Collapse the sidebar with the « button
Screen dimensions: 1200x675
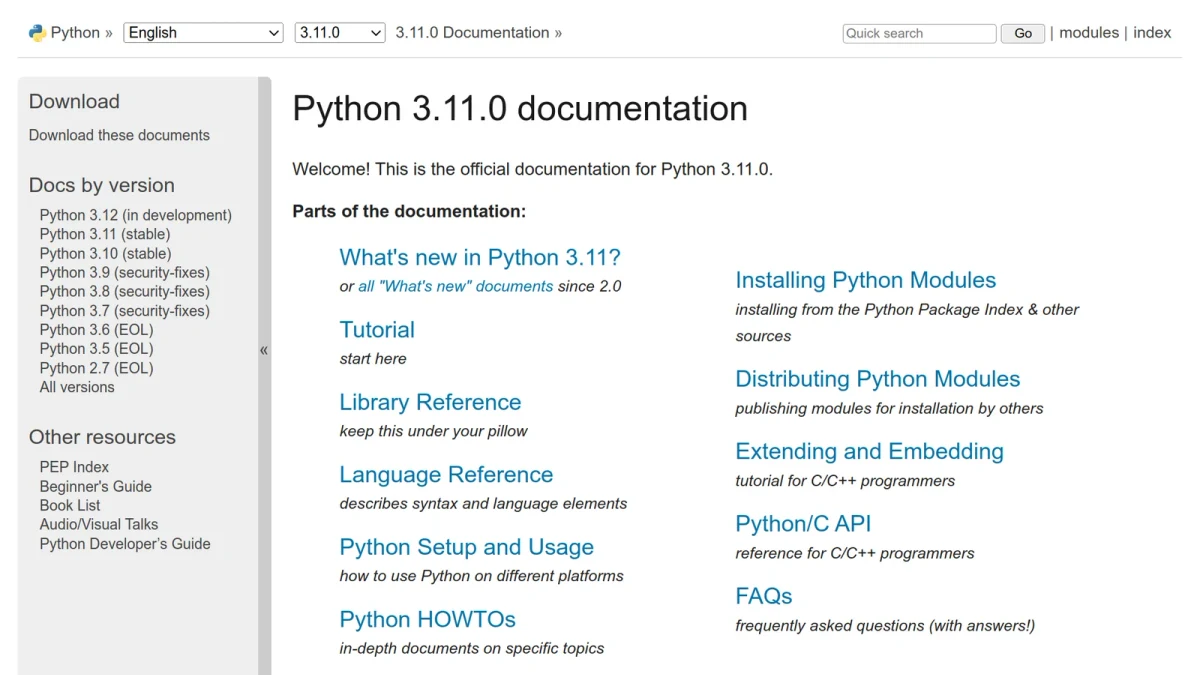pyautogui.click(x=264, y=350)
